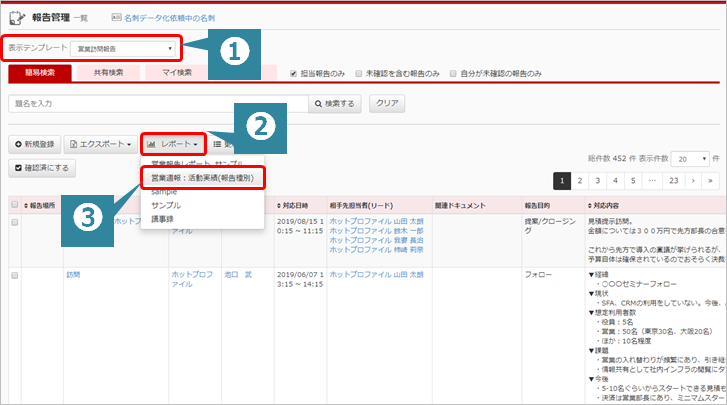Check 自分が未確認の報告のみ option
Screen dimensions: 727x405
[x=453, y=73]
